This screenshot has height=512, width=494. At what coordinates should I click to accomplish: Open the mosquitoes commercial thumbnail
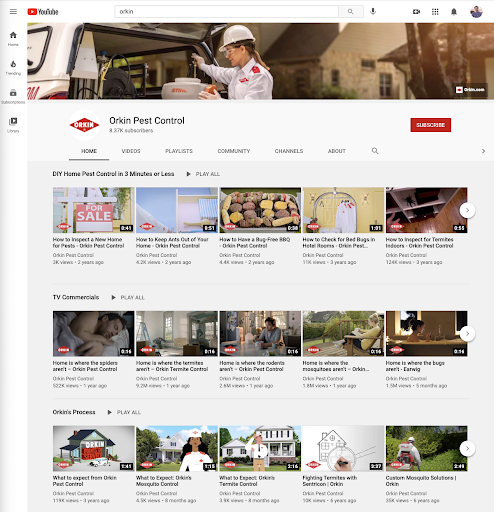343,334
